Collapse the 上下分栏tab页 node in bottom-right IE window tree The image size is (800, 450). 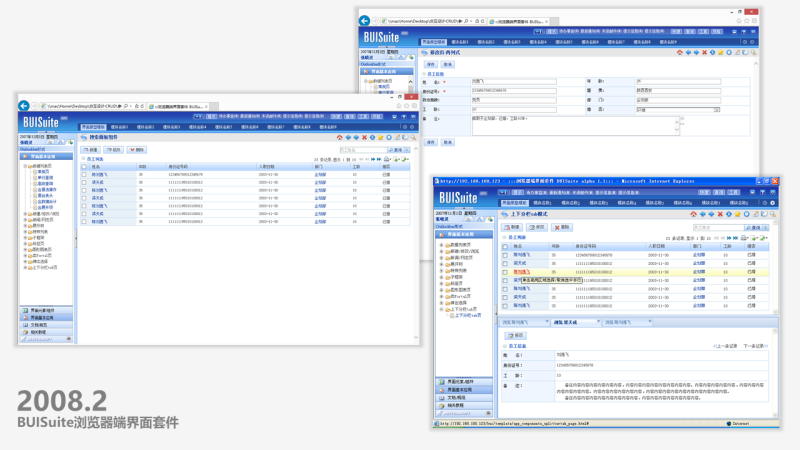tap(442, 309)
